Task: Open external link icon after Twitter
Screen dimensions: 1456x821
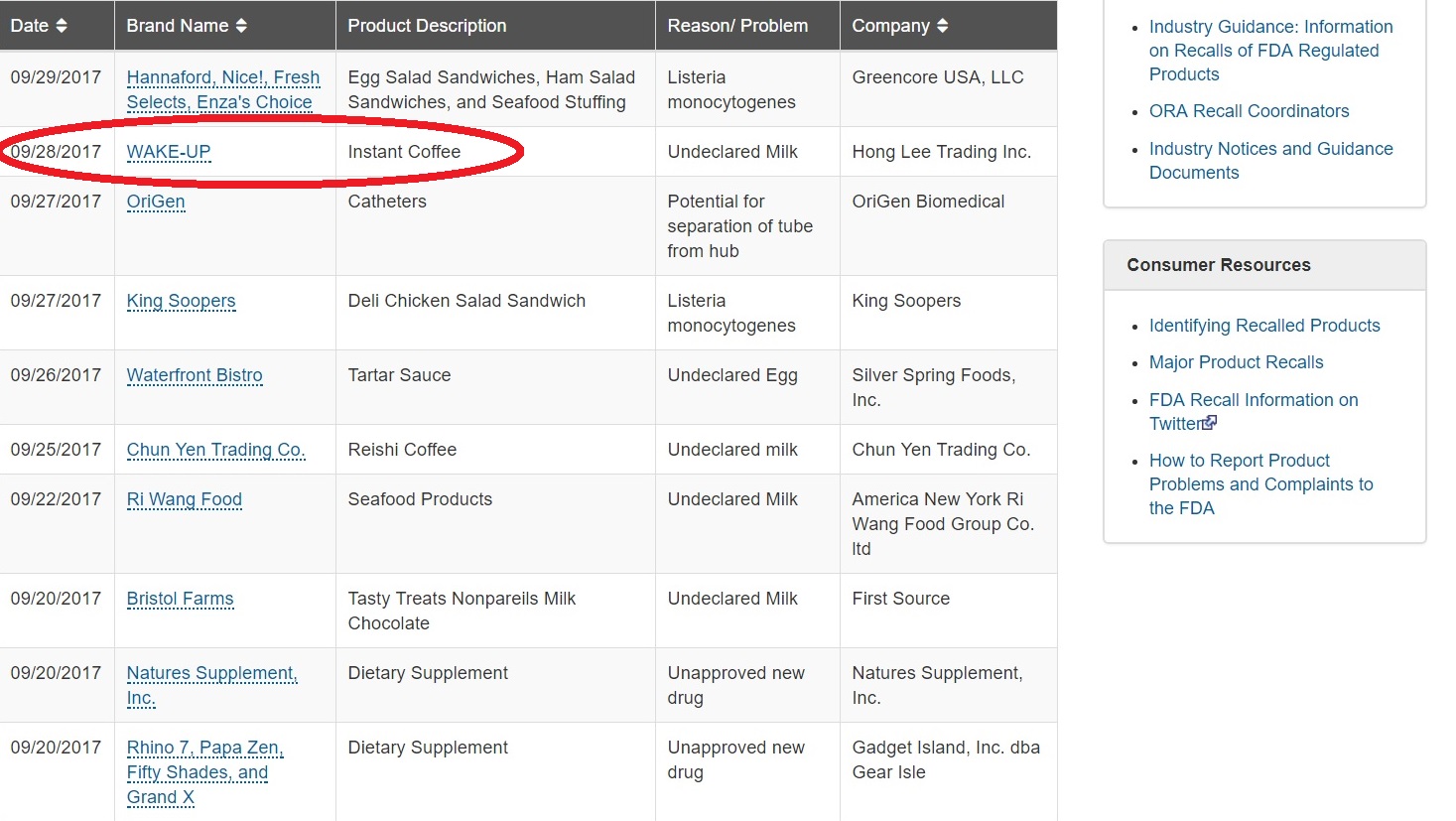Action: tap(1210, 423)
